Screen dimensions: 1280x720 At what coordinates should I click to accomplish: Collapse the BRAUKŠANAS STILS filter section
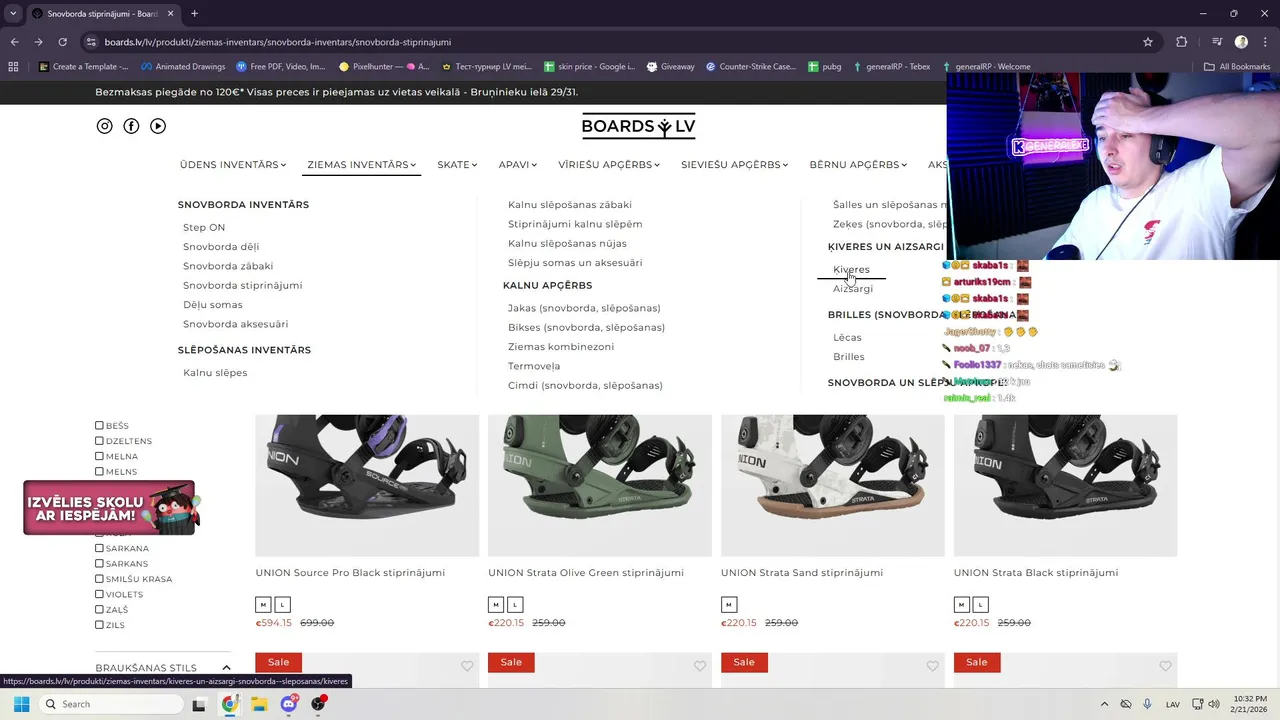point(226,668)
